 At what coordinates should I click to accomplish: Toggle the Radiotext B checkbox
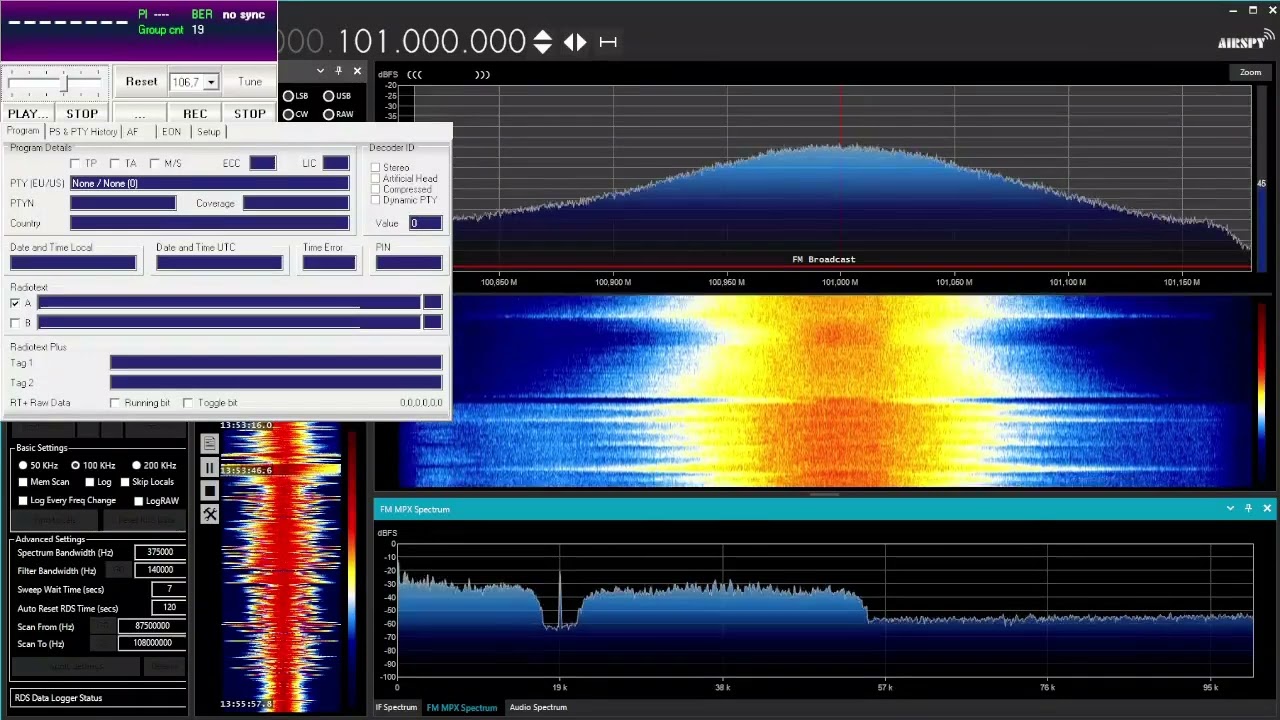coord(15,323)
